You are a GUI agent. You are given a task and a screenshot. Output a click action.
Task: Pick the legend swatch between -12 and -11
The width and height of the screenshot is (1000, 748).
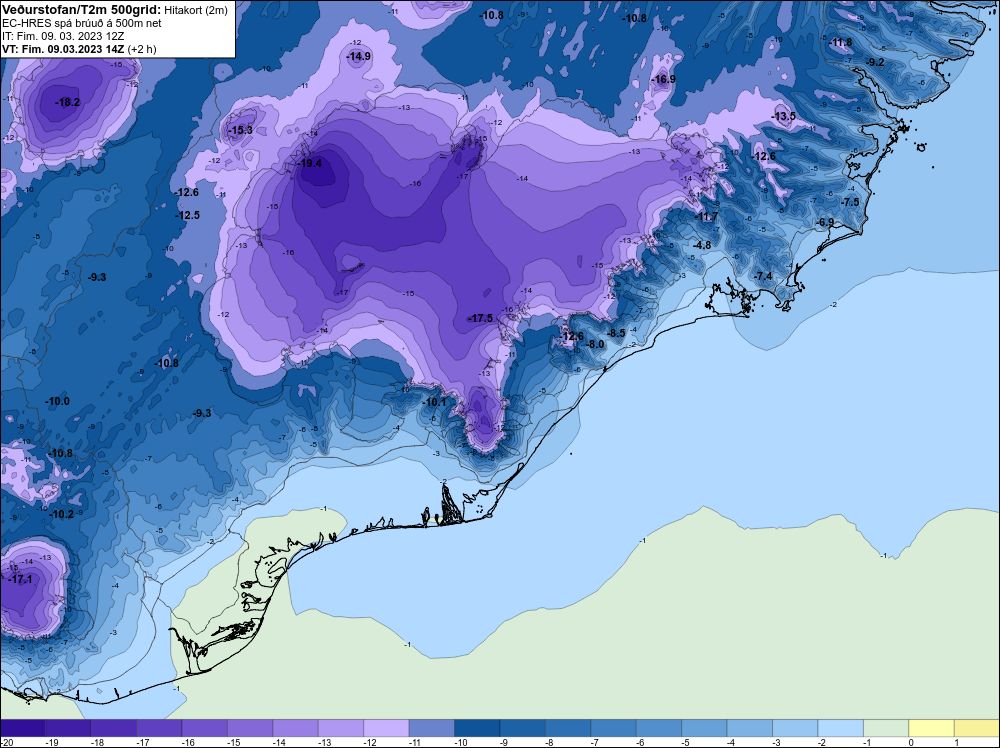386,728
